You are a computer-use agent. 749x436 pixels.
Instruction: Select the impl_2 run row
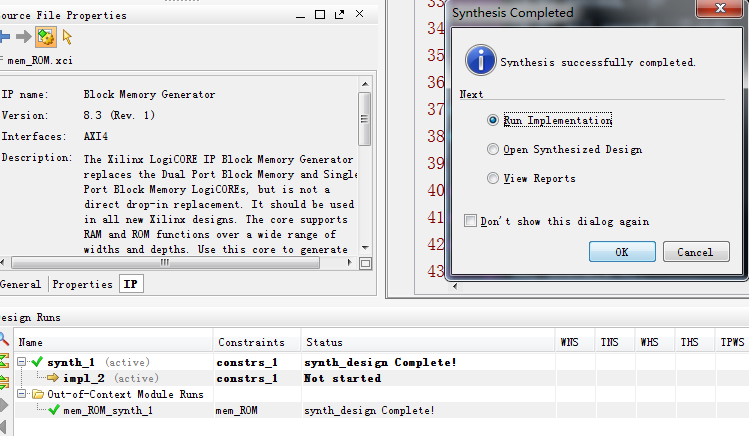382,378
